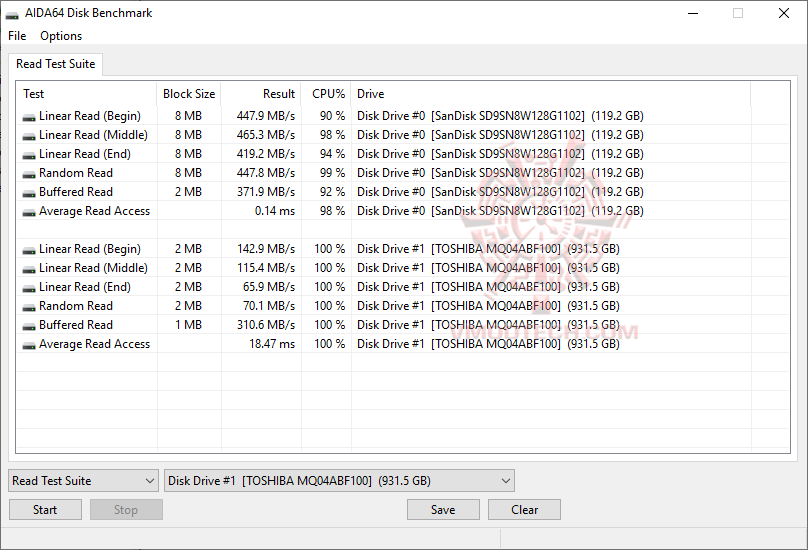The image size is (808, 550).
Task: Click the greyed-out Stop button
Action: (126, 510)
